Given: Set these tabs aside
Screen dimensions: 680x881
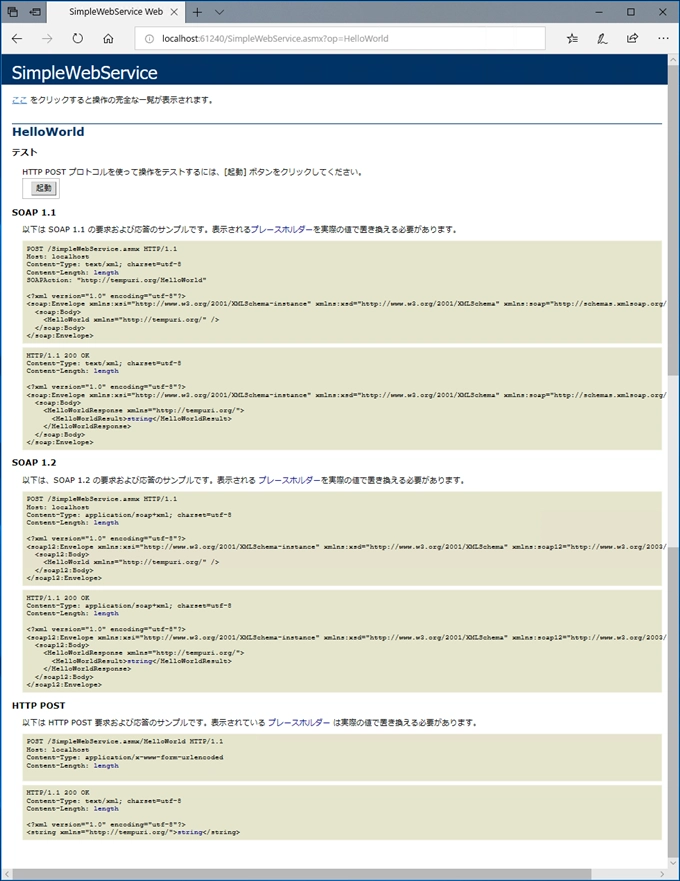Looking at the screenshot, I should (x=35, y=11).
